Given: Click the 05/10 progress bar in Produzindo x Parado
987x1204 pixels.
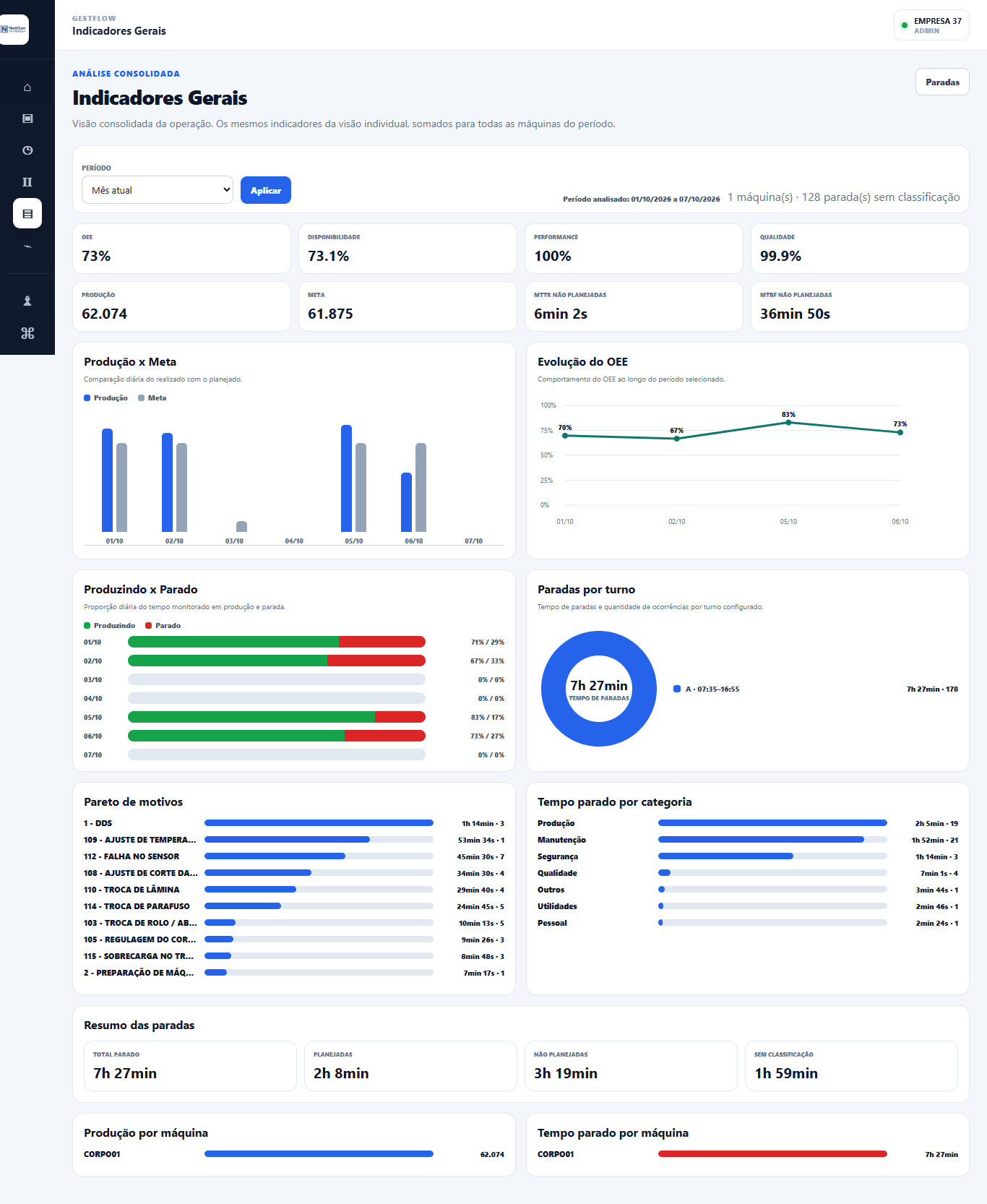Looking at the screenshot, I should pyautogui.click(x=277, y=717).
